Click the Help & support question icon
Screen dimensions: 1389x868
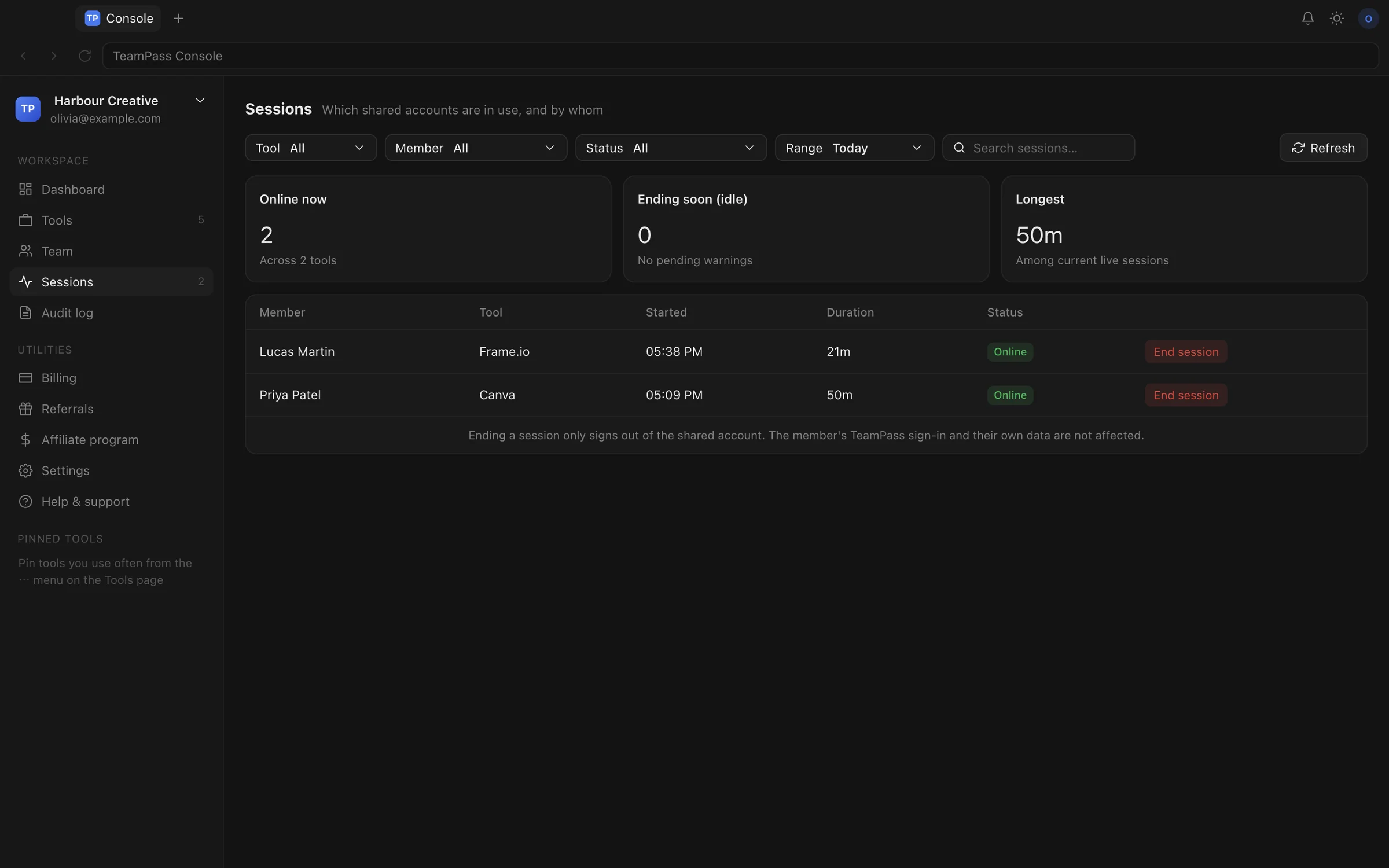tap(25, 501)
